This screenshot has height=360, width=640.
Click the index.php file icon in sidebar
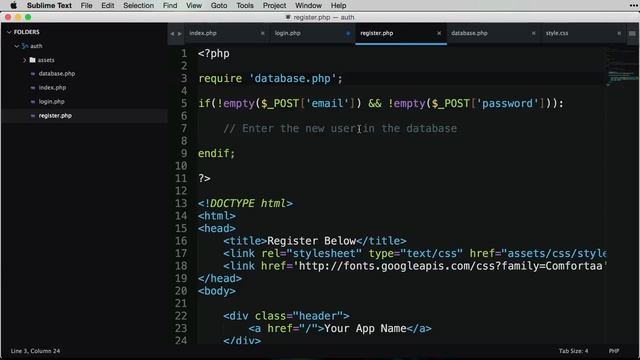click(x=33, y=88)
